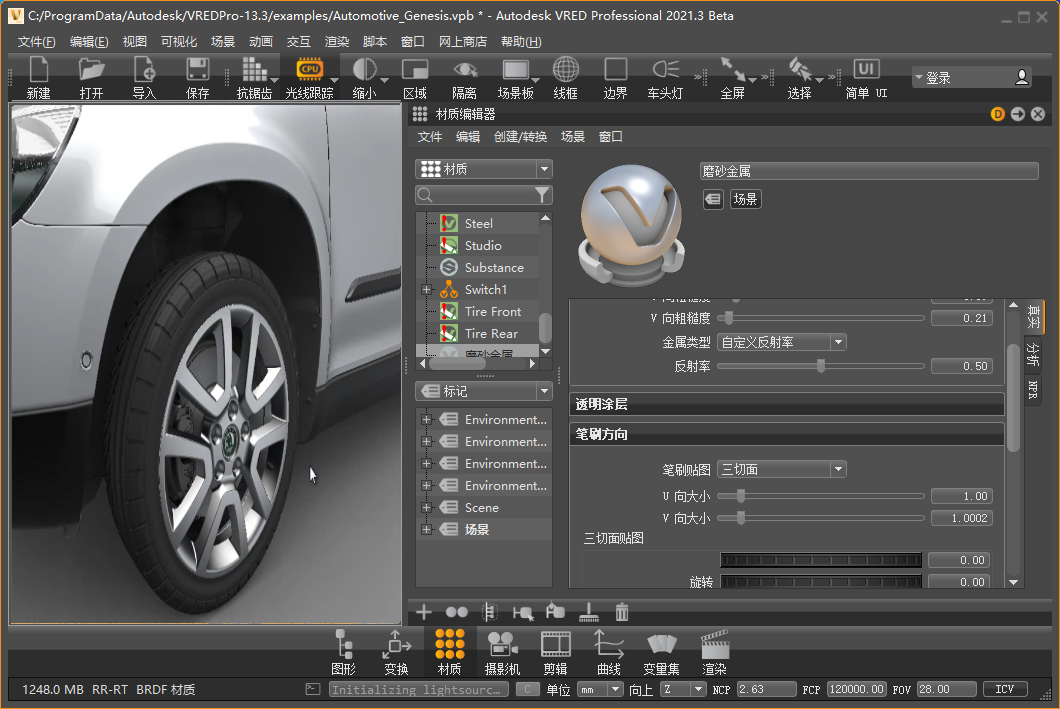Viewport: 1060px width, 709px height.
Task: Open the 材质 view type dropdown
Action: pyautogui.click(x=484, y=169)
